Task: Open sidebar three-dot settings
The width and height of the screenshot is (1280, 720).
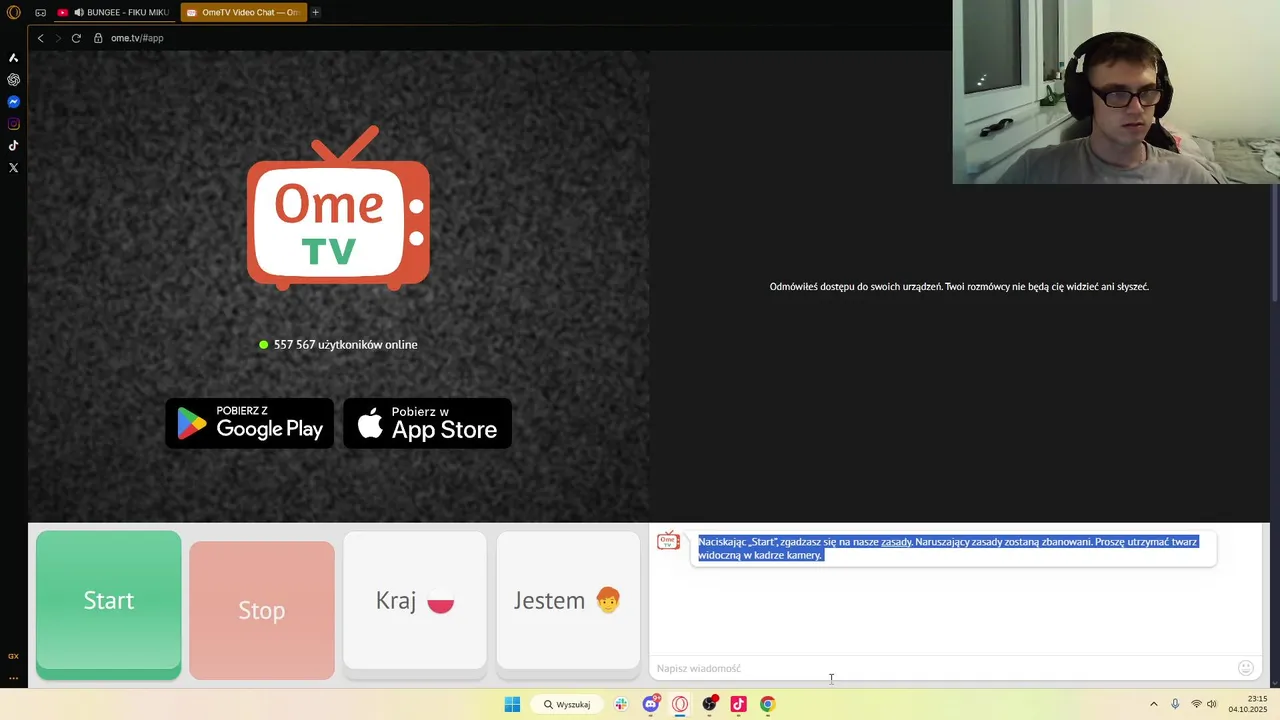Action: tap(13, 678)
